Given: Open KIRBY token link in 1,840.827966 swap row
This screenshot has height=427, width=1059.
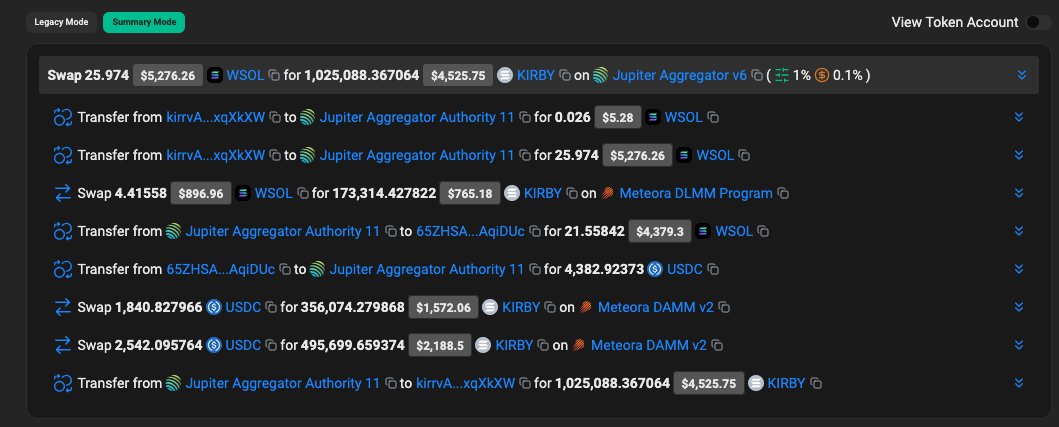Looking at the screenshot, I should point(521,307).
